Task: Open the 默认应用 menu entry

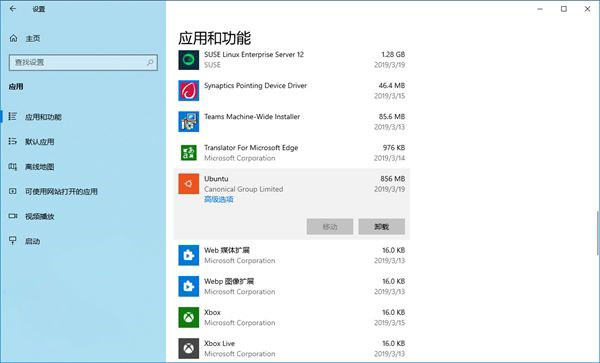Action: pos(39,142)
